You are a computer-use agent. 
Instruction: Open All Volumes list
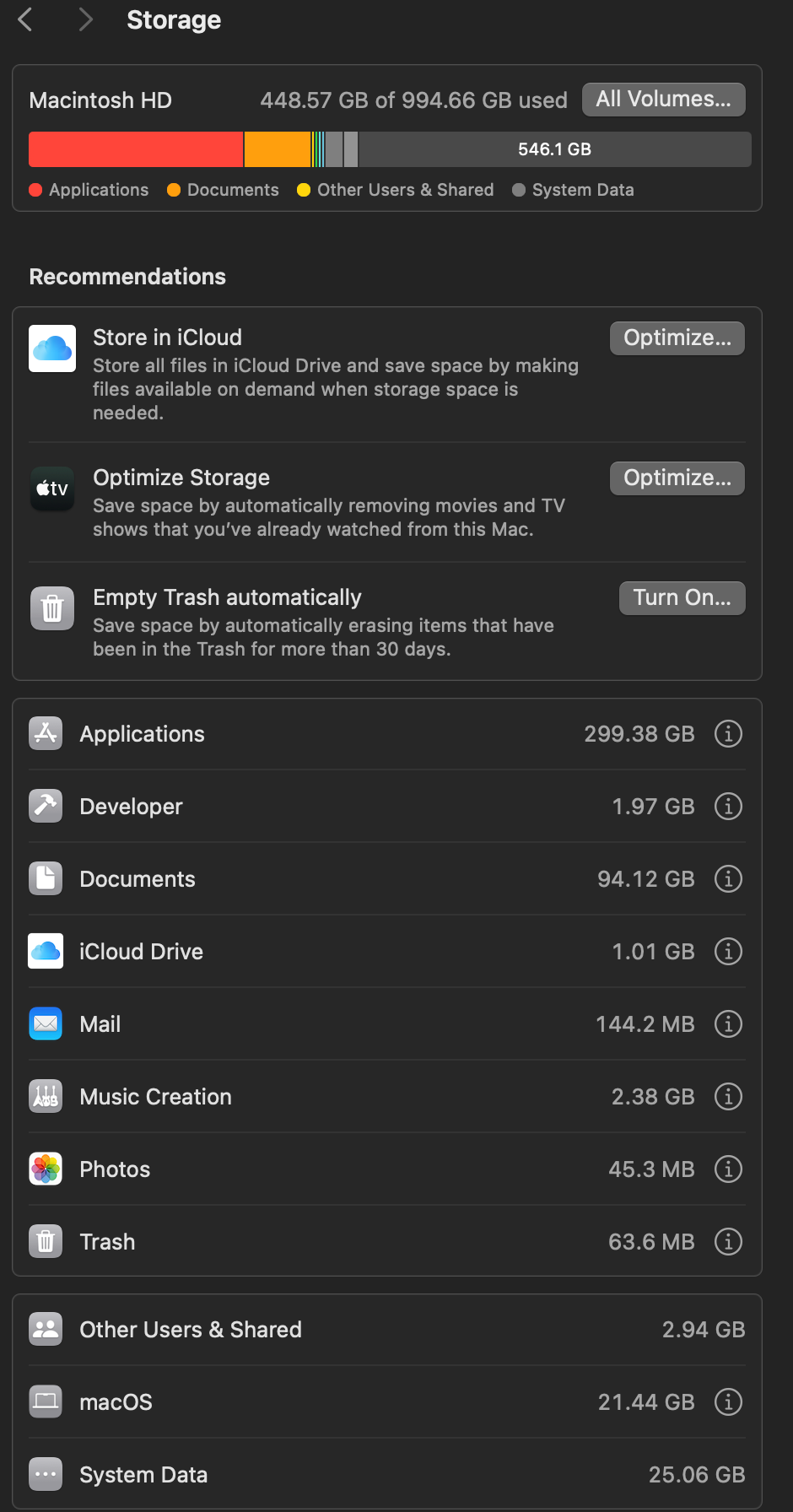[663, 100]
